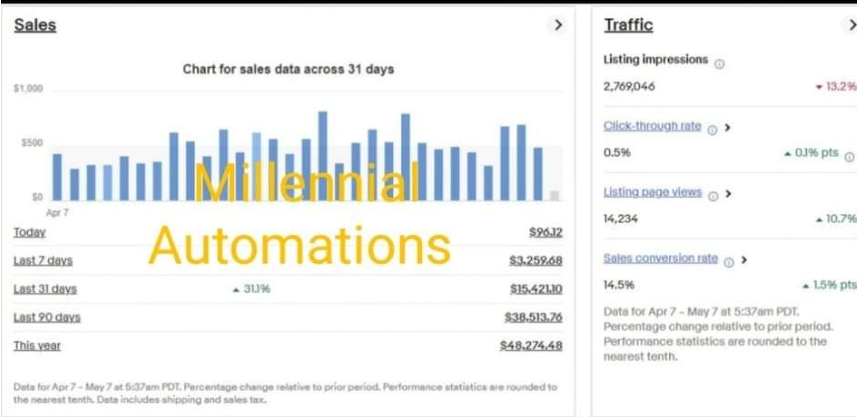Click the 14,234 page views value
857x417 pixels.
click(620, 219)
